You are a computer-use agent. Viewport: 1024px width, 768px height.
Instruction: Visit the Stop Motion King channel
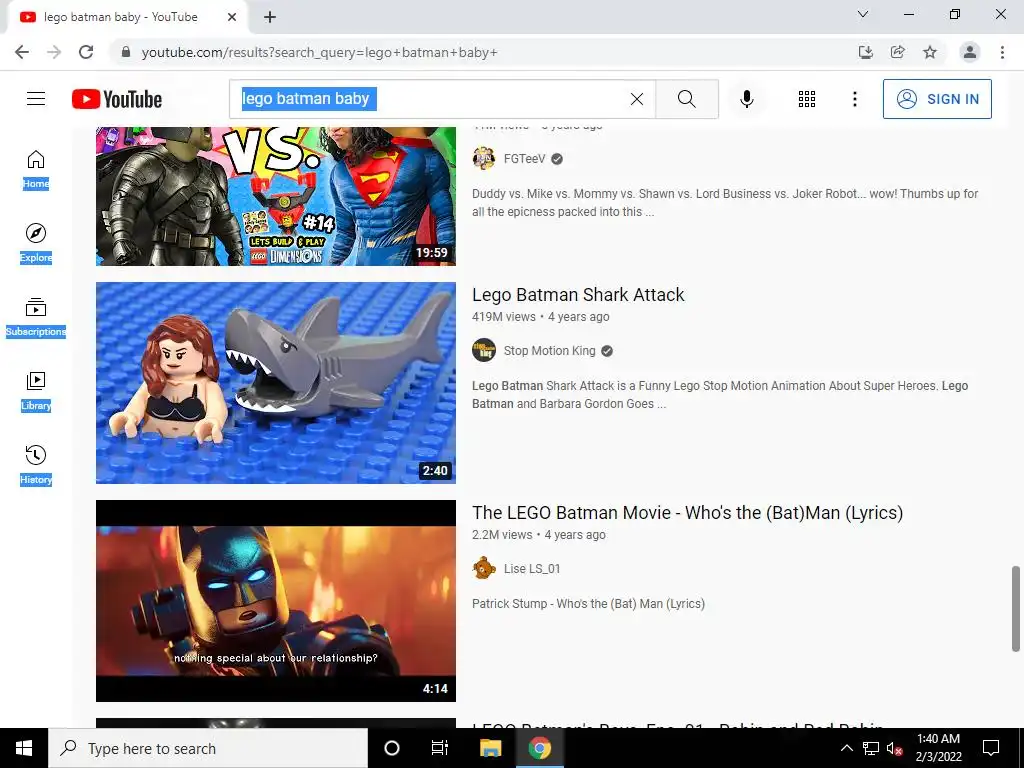(550, 351)
